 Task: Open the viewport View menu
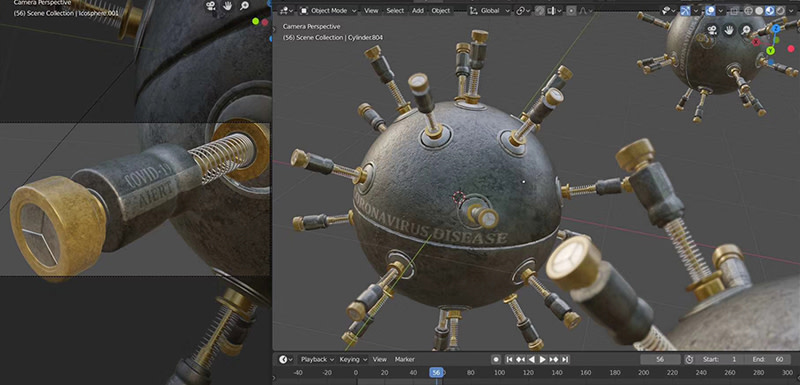point(371,10)
